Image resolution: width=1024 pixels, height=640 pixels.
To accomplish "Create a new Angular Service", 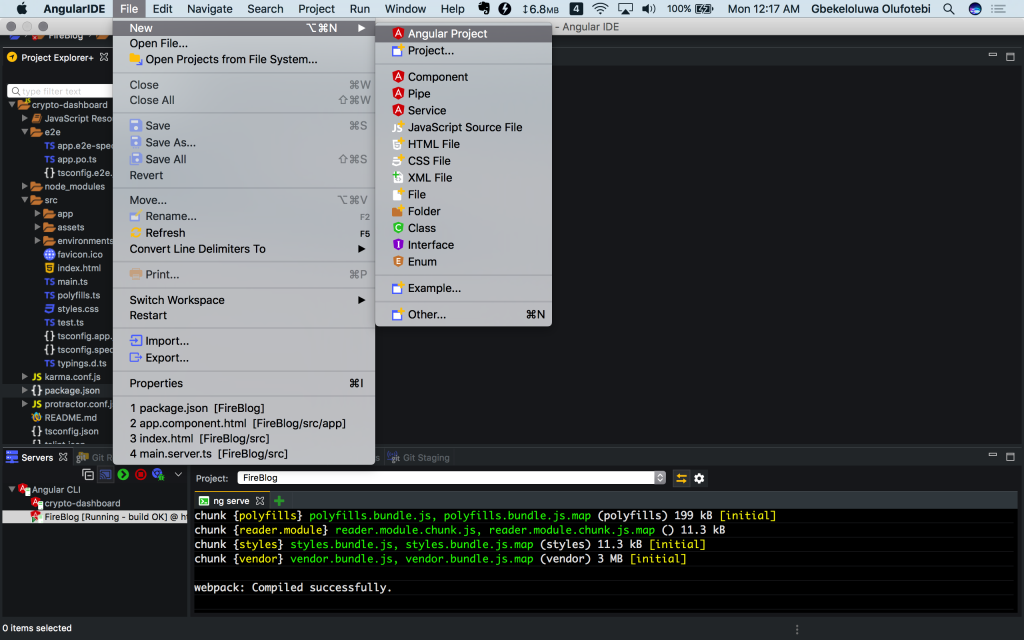I will 463,110.
